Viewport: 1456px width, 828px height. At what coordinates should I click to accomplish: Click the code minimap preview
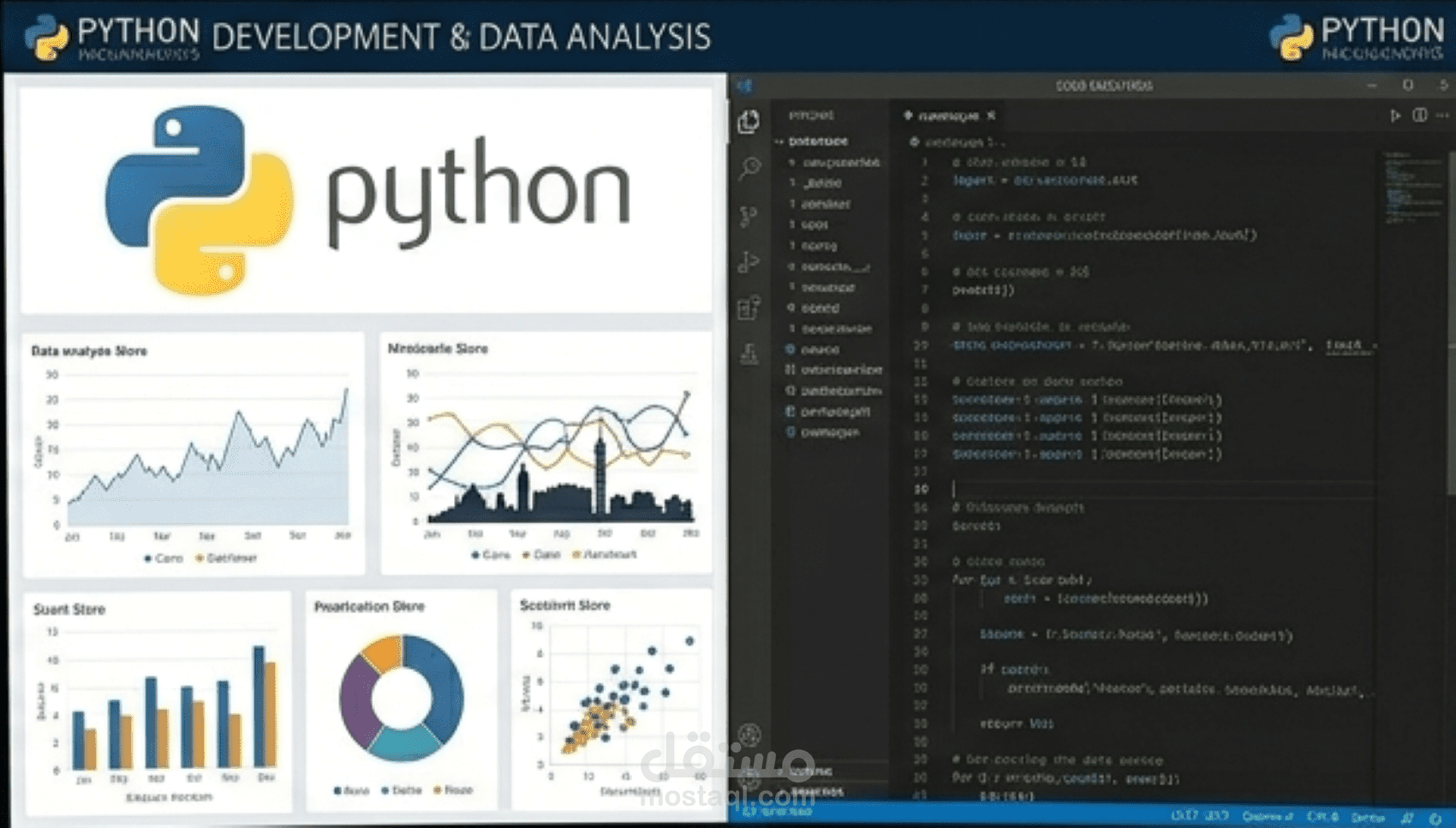[x=1412, y=187]
